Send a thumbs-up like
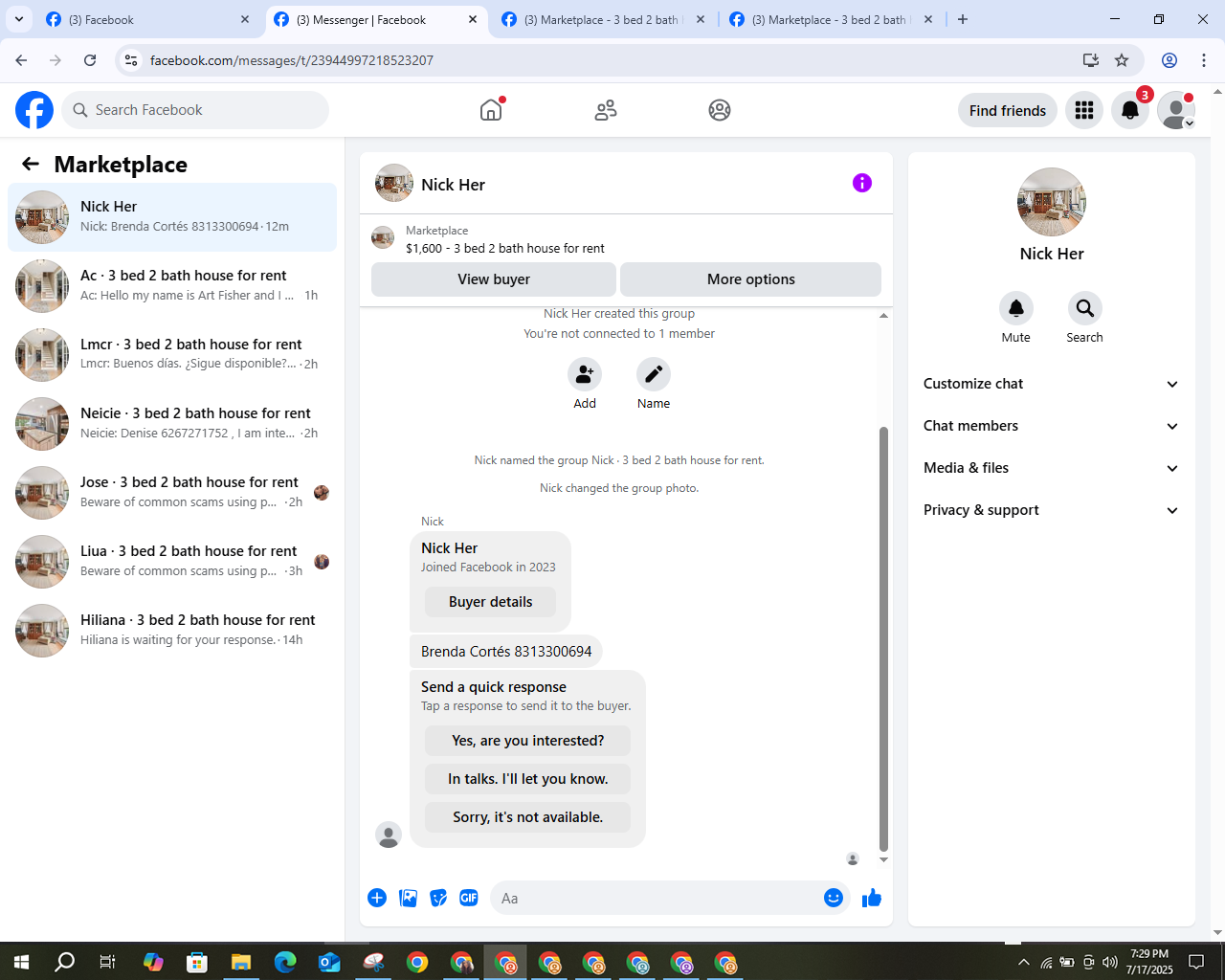1225x980 pixels. point(872,898)
